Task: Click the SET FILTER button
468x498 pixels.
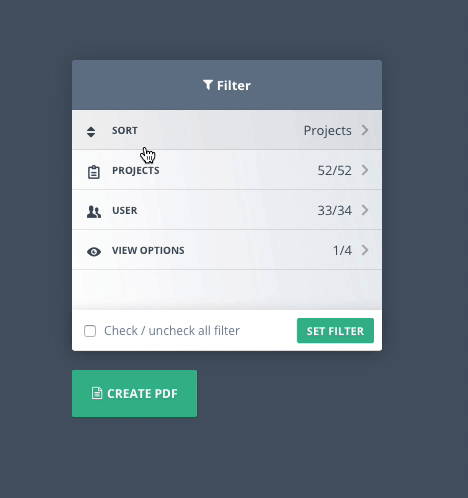Action: pyautogui.click(x=335, y=331)
